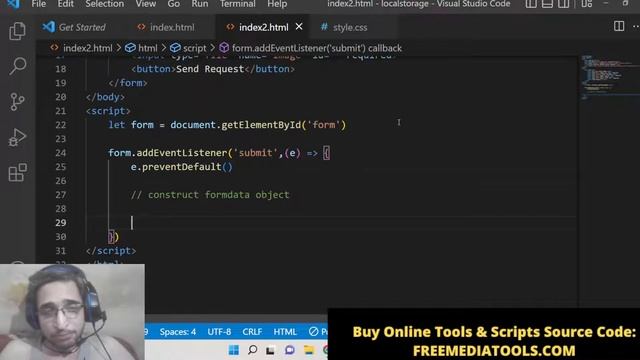The width and height of the screenshot is (640, 360).
Task: Change line endings via CRLF
Action: (x=252, y=332)
